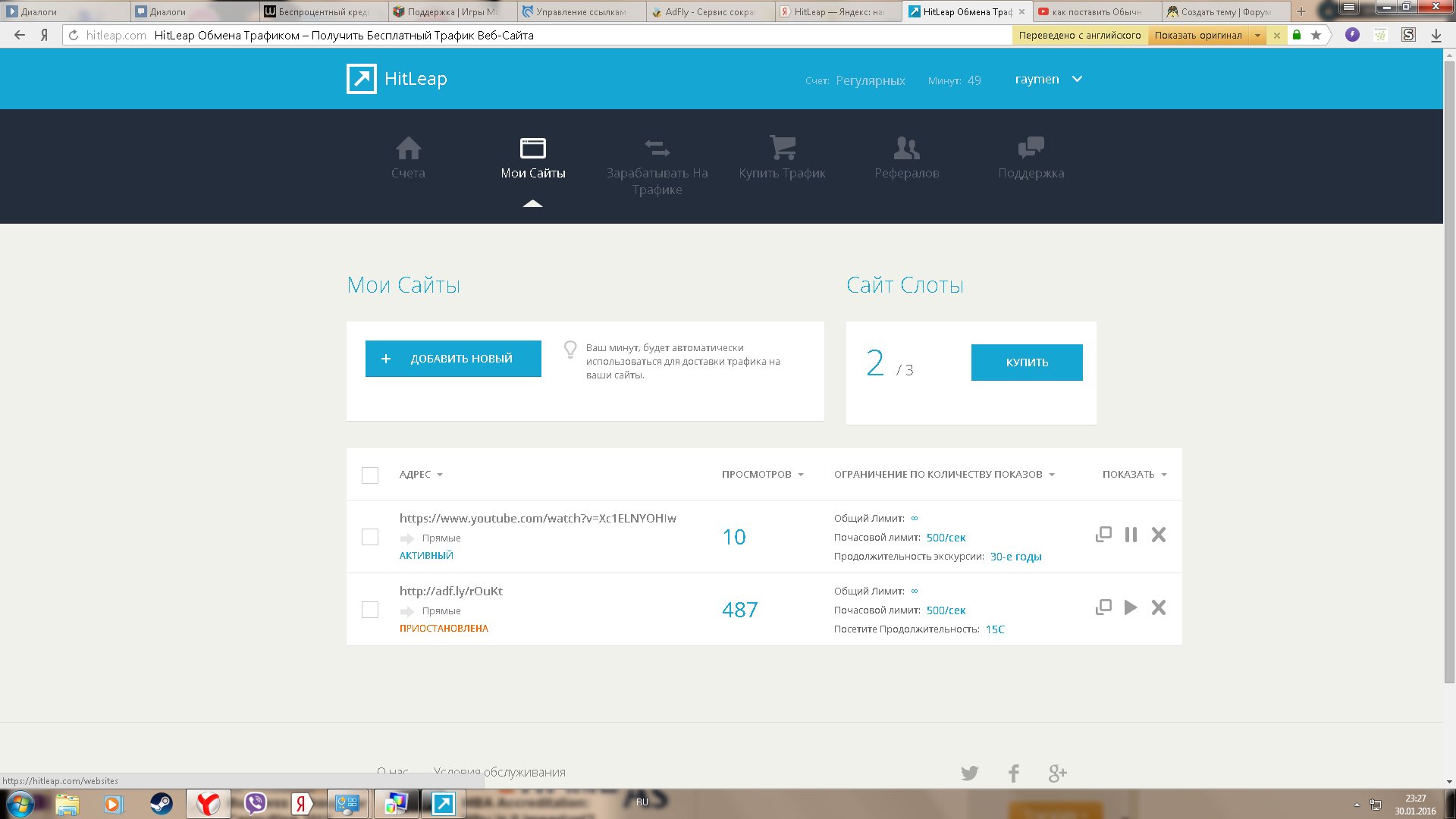The height and width of the screenshot is (819, 1456).
Task: Edit hourly limit 500/сек for youtube site
Action: click(946, 538)
